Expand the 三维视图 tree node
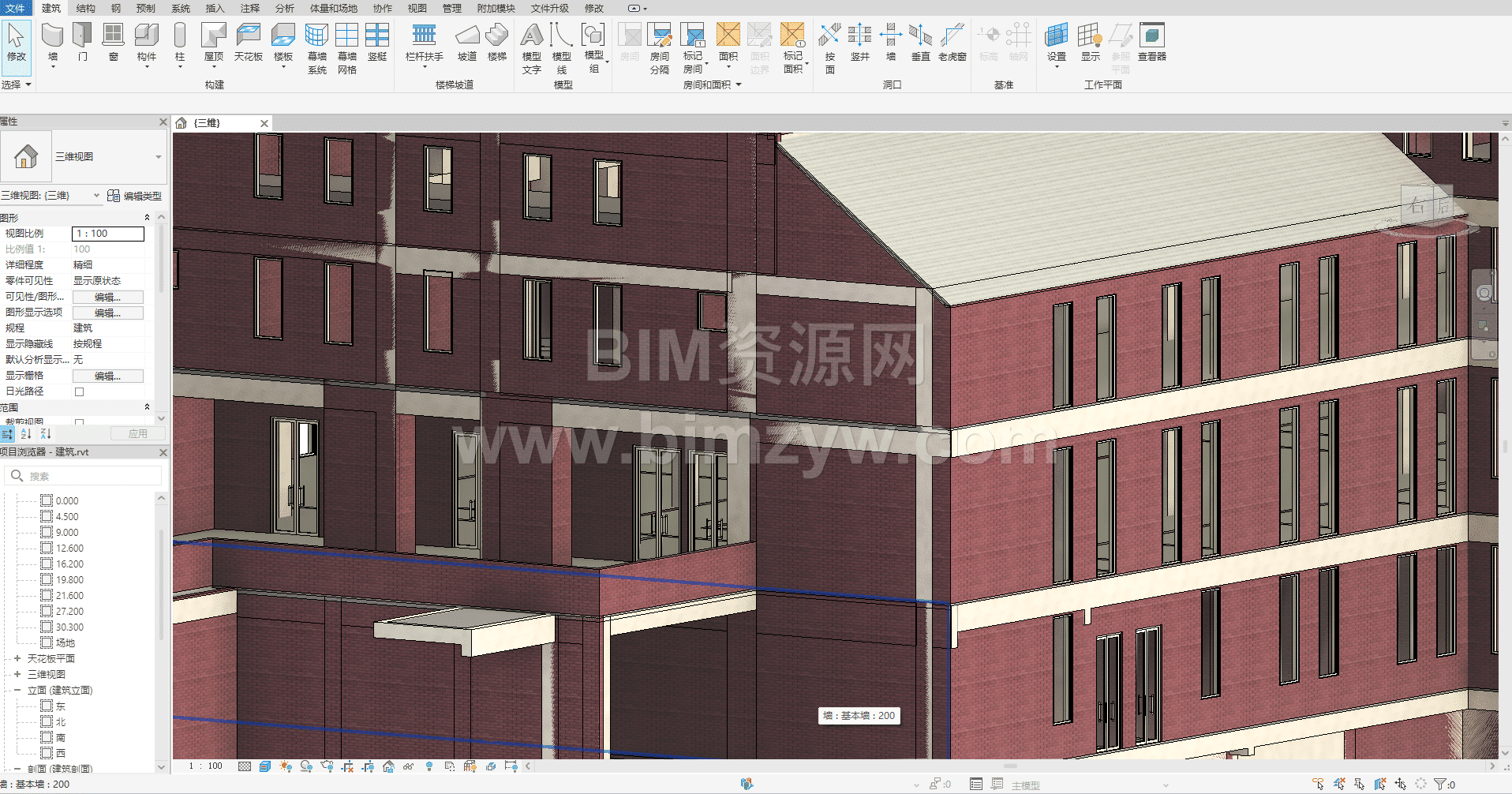Viewport: 1512px width, 794px height. pyautogui.click(x=17, y=674)
